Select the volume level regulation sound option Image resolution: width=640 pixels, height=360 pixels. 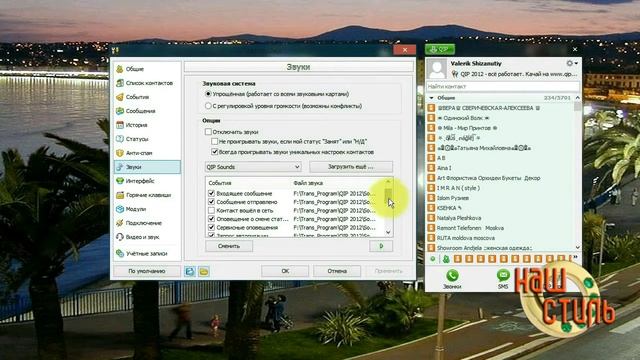coord(208,106)
